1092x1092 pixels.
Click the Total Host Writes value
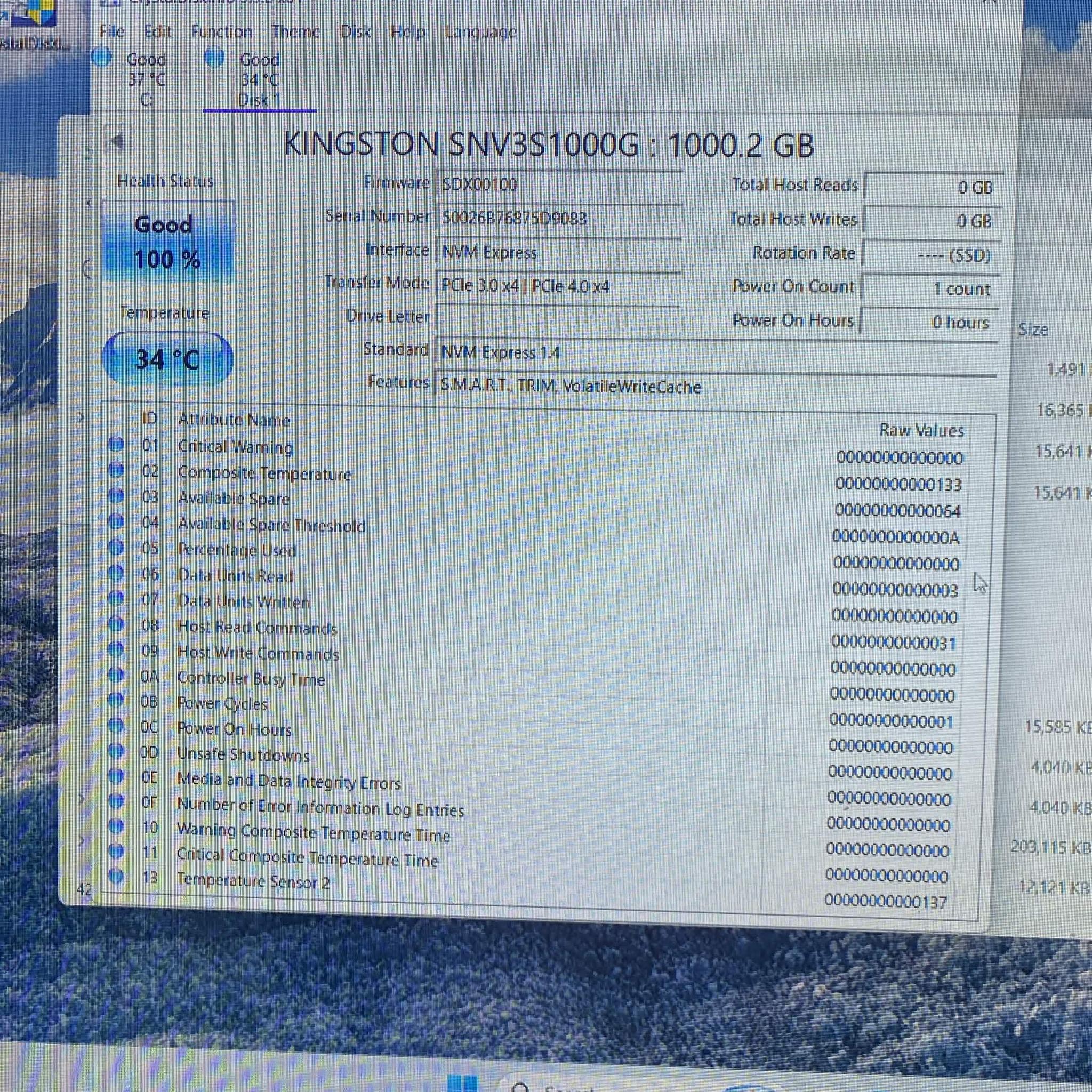tap(932, 220)
